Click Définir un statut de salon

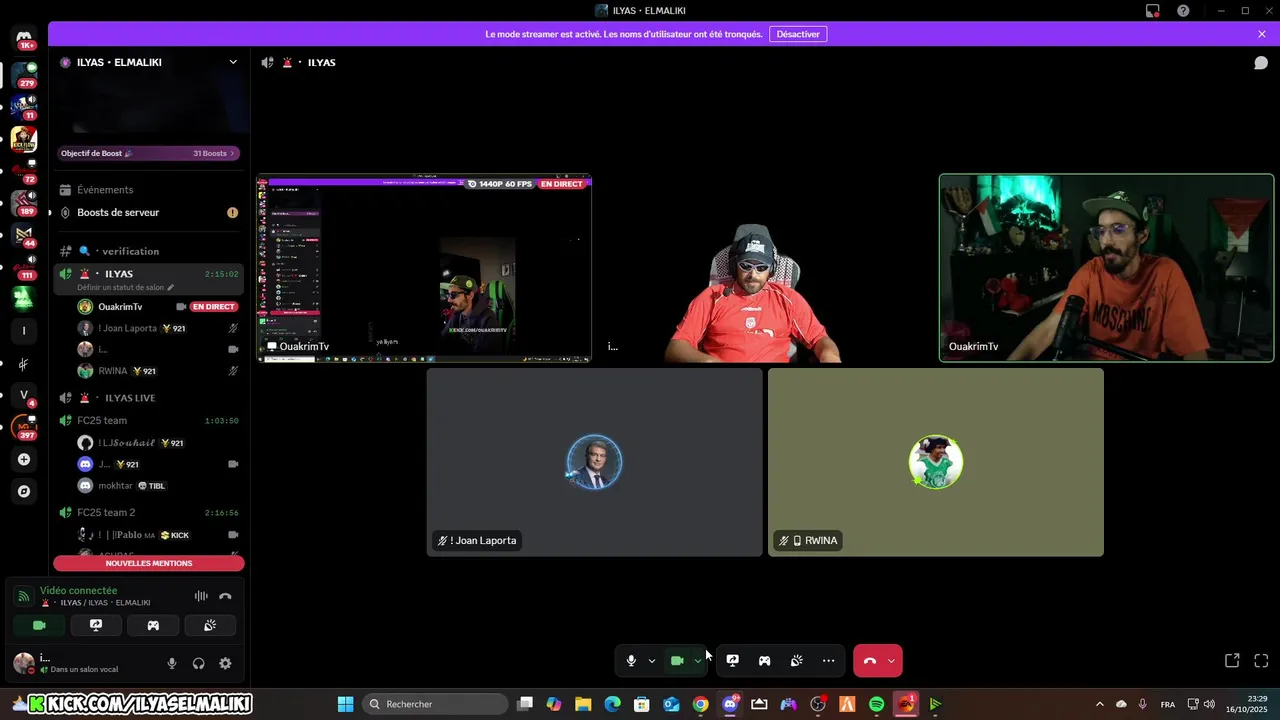click(x=125, y=288)
